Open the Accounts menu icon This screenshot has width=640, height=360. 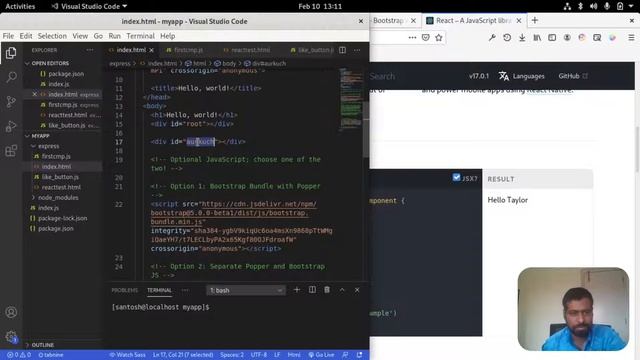[11, 312]
